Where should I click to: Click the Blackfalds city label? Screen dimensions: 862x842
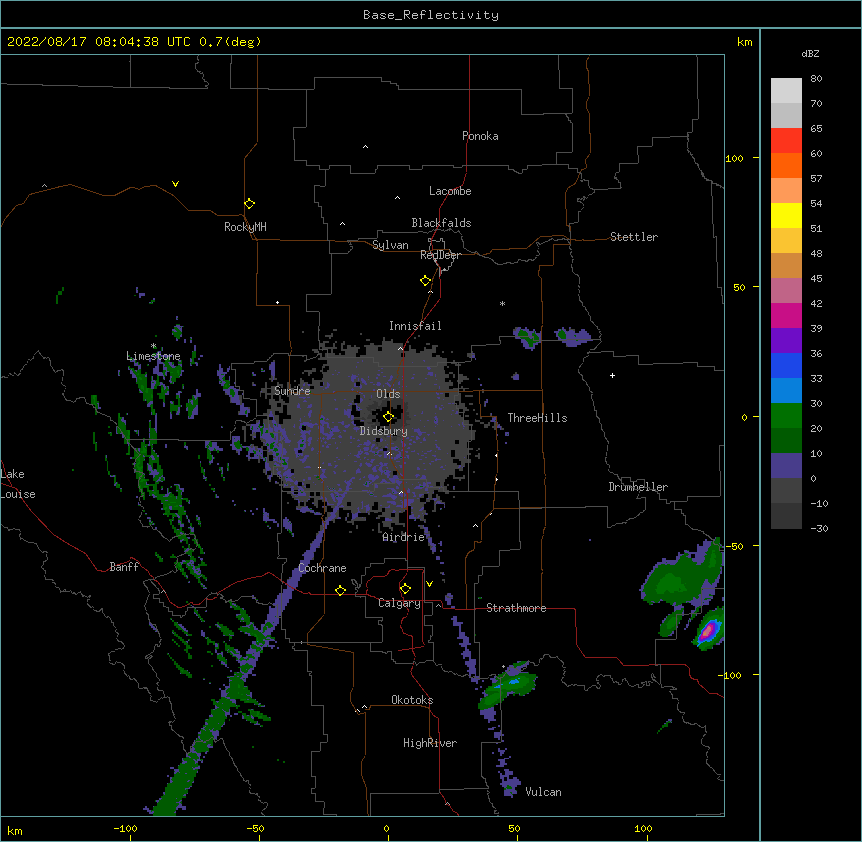[441, 223]
